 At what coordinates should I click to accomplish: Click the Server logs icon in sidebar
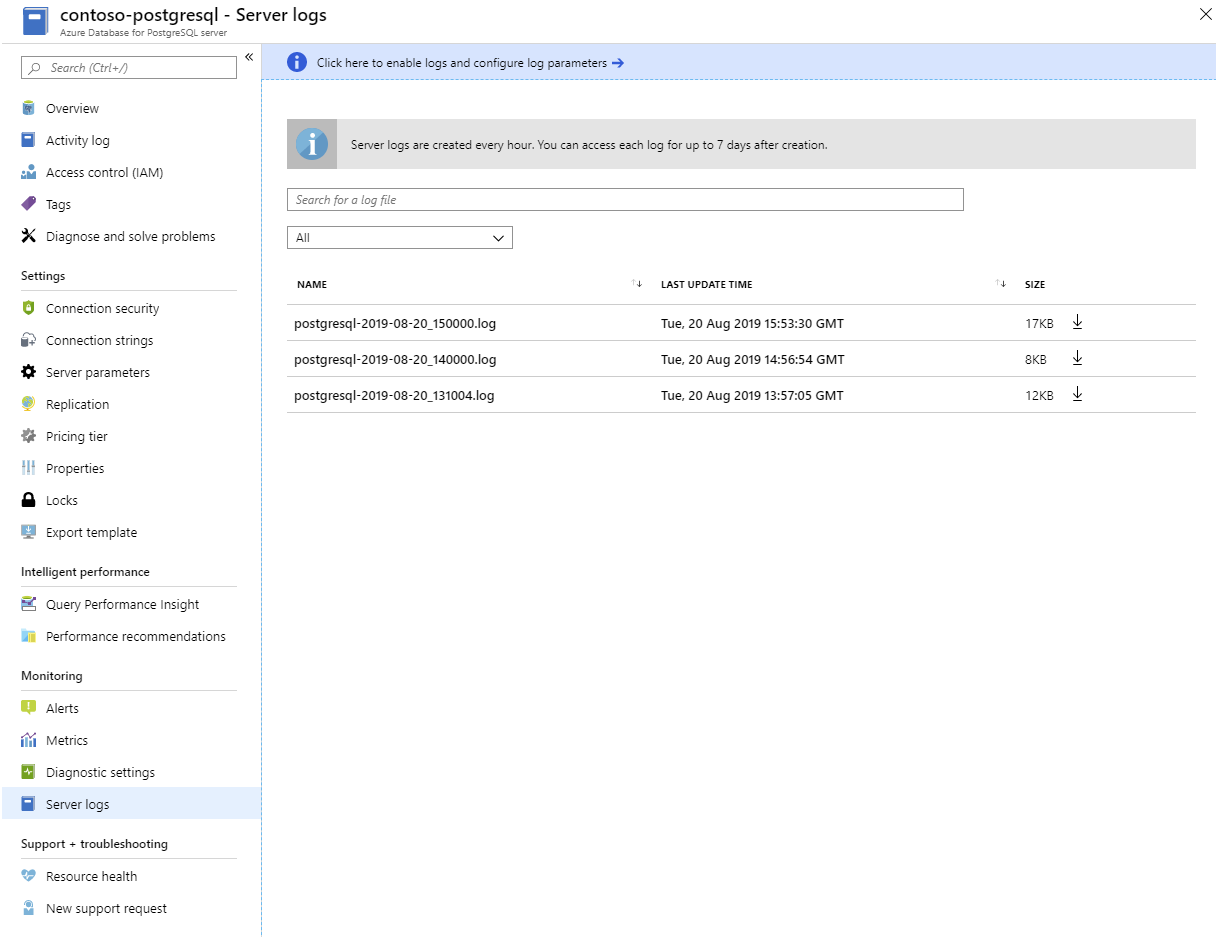(28, 804)
